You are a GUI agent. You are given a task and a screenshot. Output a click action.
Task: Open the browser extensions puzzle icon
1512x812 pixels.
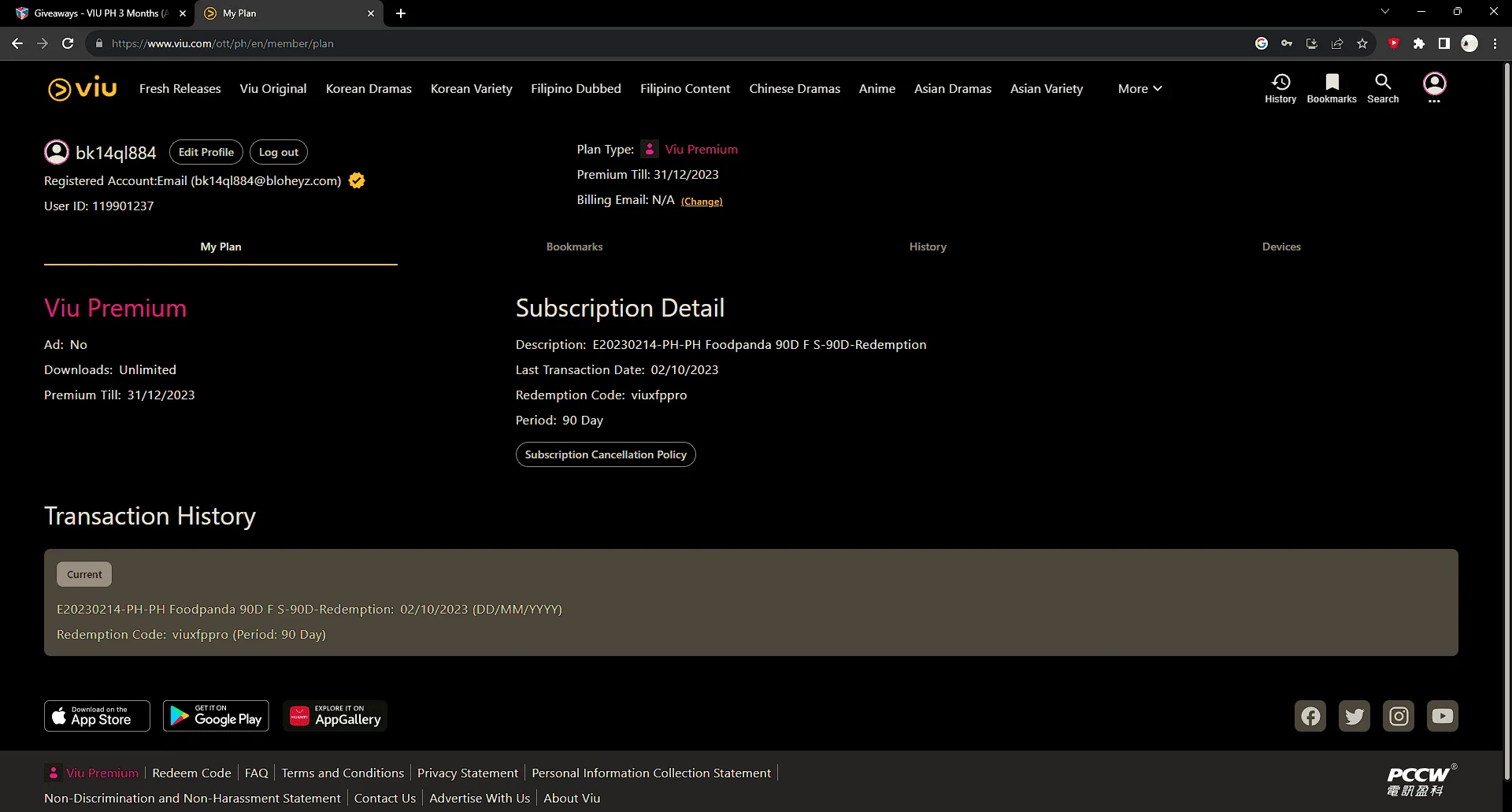coord(1419,43)
